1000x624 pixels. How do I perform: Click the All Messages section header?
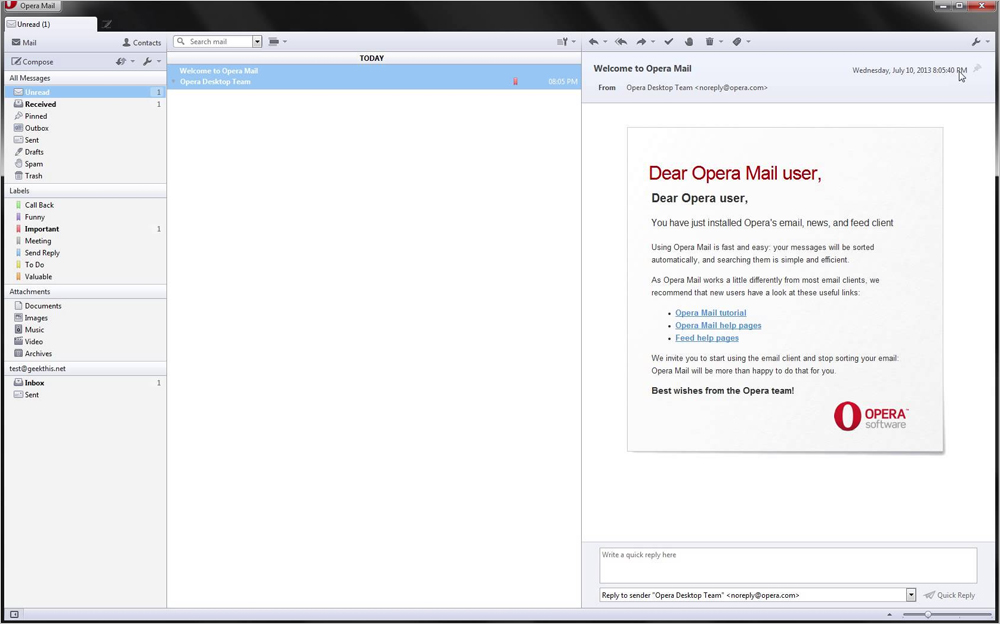coord(85,78)
